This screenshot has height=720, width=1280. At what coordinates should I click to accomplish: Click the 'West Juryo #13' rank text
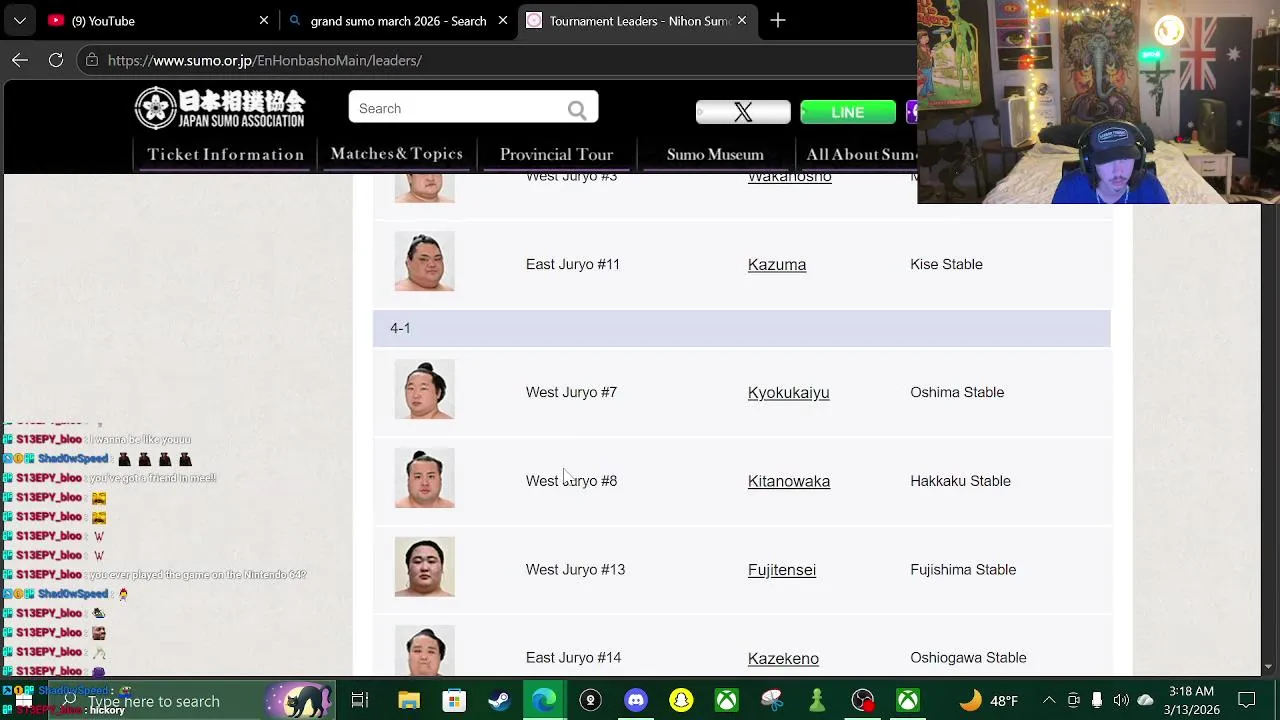pyautogui.click(x=575, y=569)
